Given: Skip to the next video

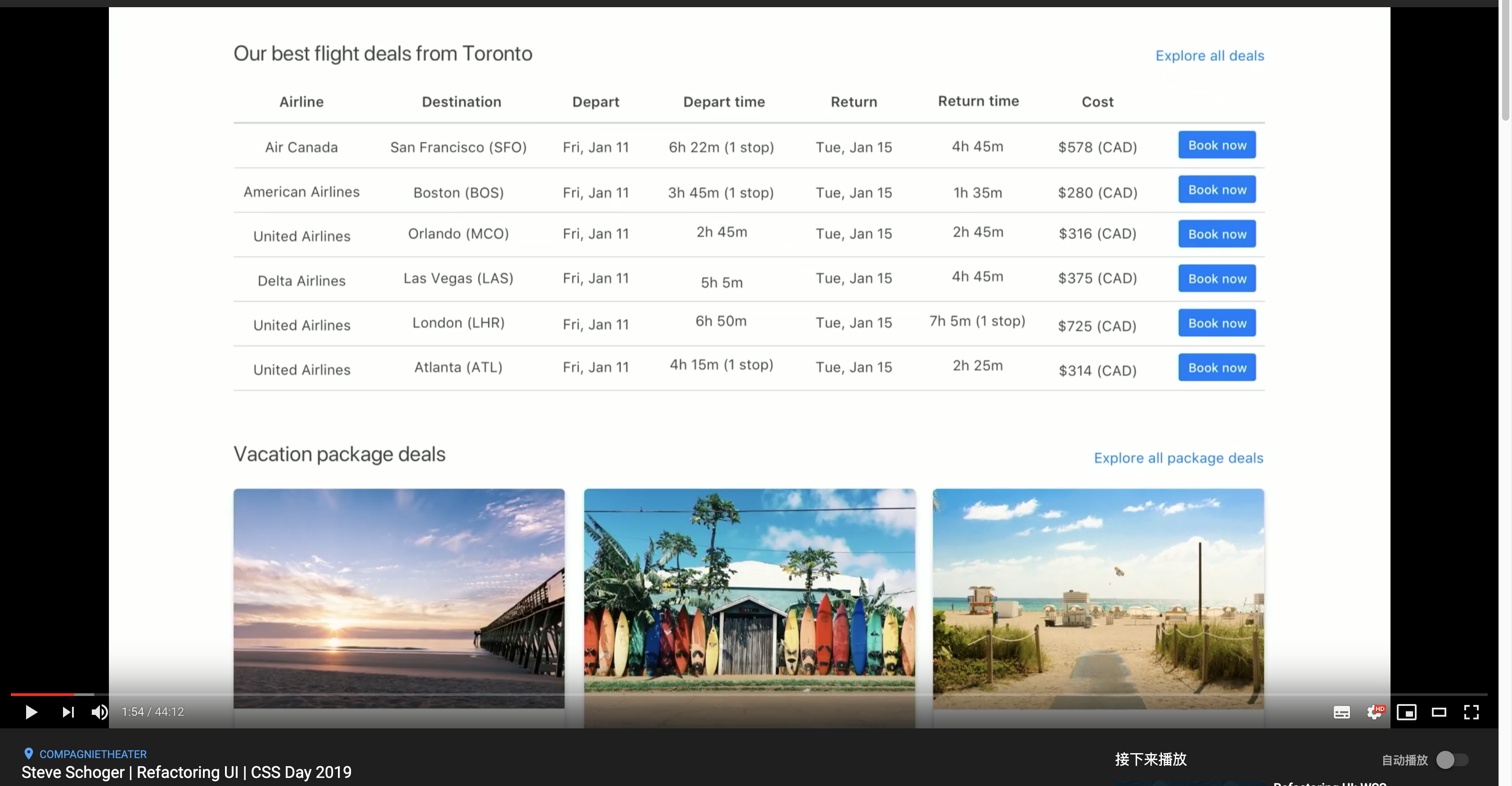Looking at the screenshot, I should [x=68, y=712].
